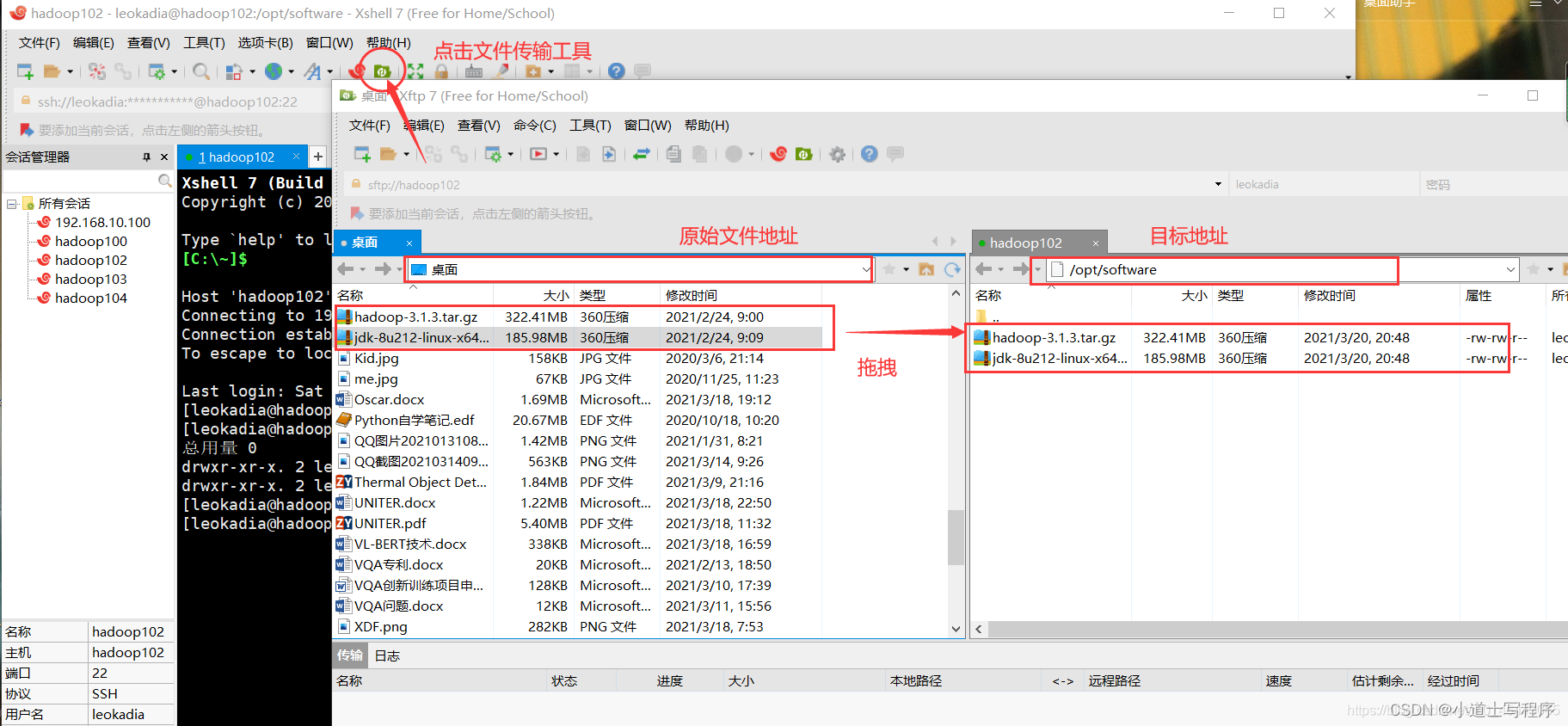Click the refresh icon in the local pane
Image resolution: width=1568 pixels, height=726 pixels.
tap(952, 269)
